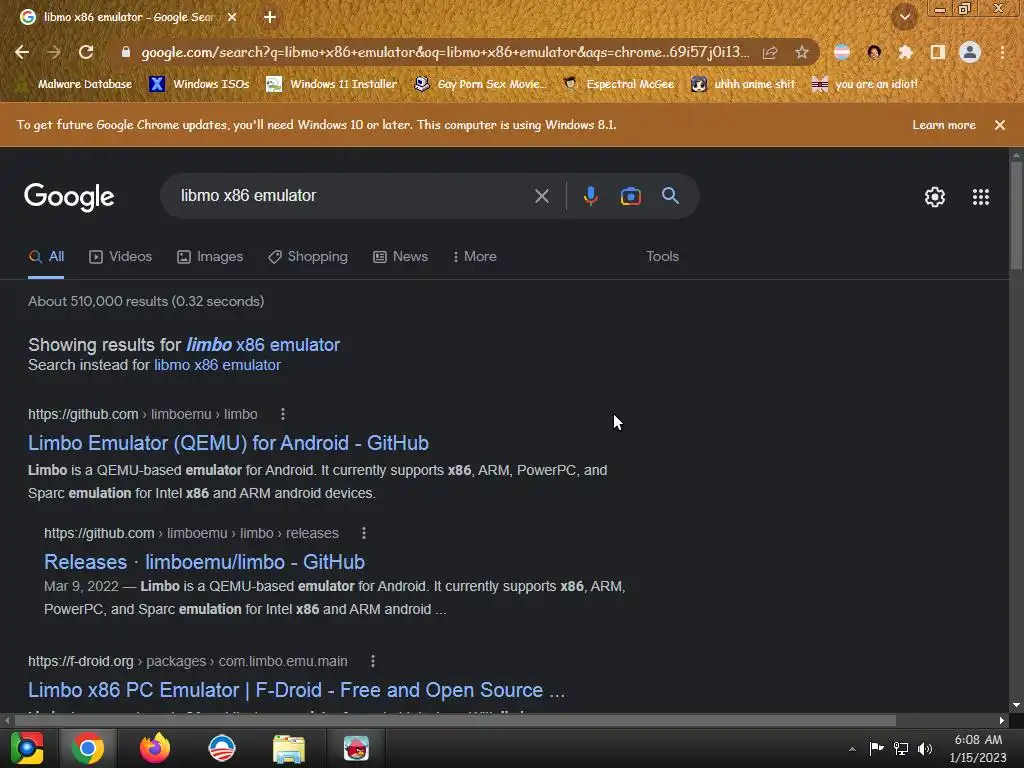Click the taskbar clock showing 6:08 AM
The height and width of the screenshot is (768, 1024).
pos(978,748)
